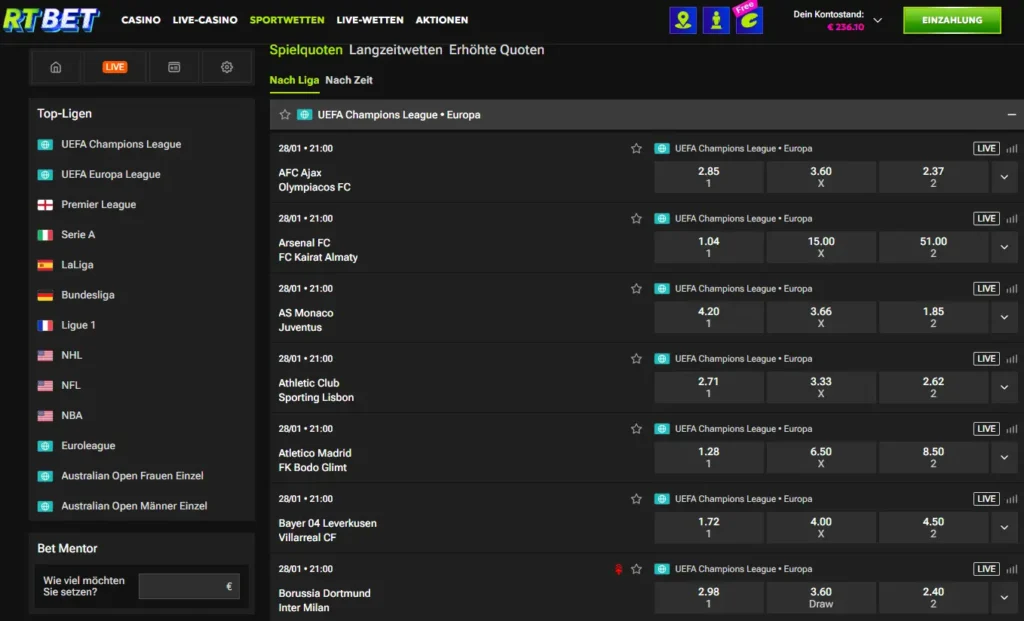This screenshot has height=621, width=1024.
Task: Click the blue trophy figure header icon
Action: click(716, 20)
